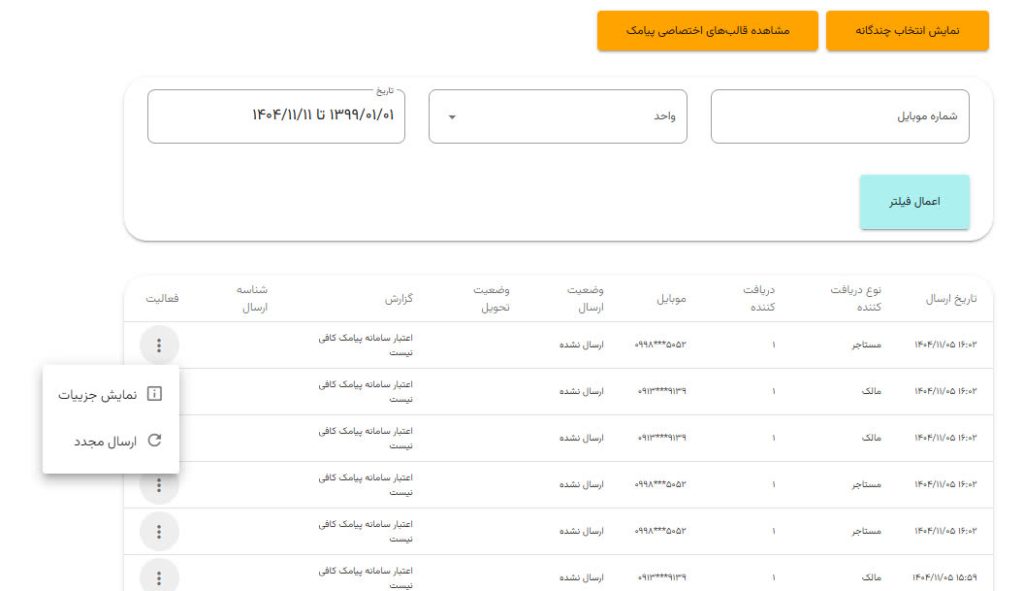The width and height of the screenshot is (1024, 591).
Task: Focus the شماره موبایل input field
Action: (x=839, y=117)
